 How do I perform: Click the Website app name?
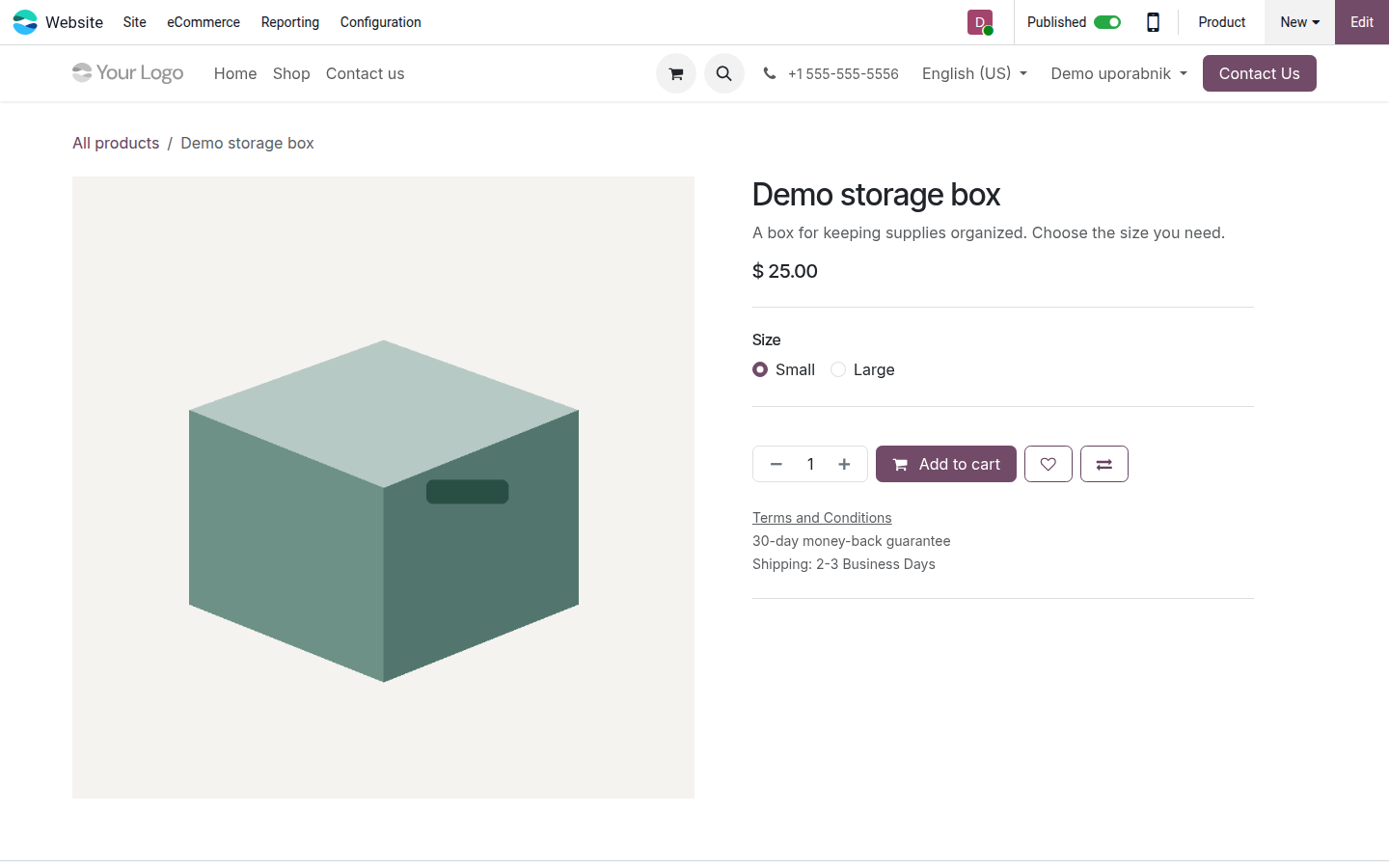point(74,22)
